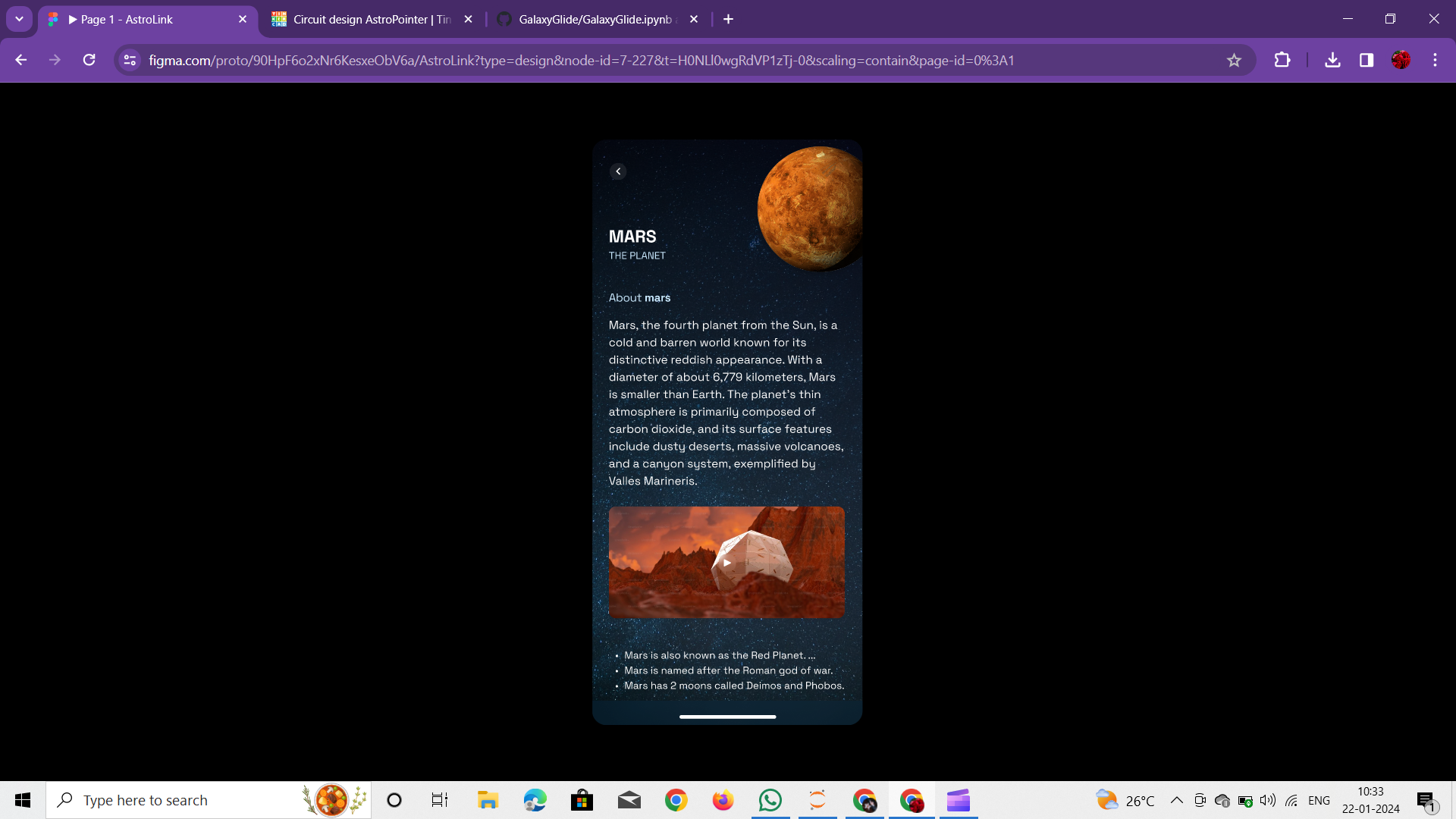Open a new browser tab
Viewport: 1456px width, 819px height.
click(x=728, y=19)
